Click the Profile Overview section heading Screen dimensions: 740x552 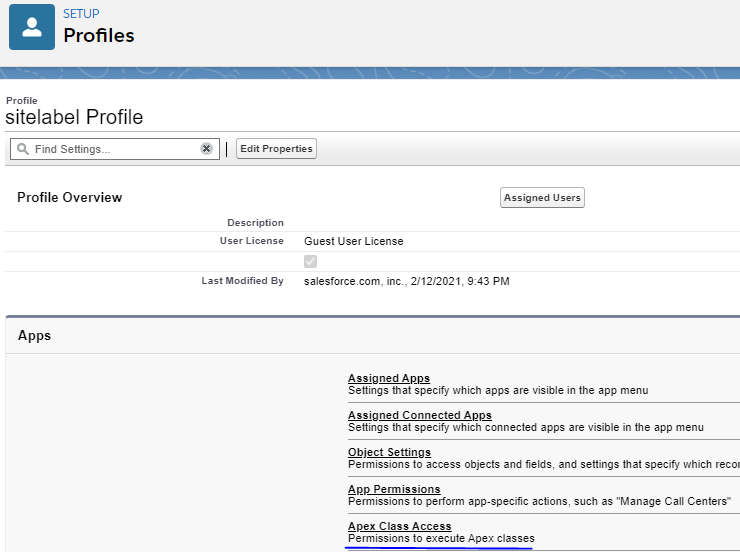pyautogui.click(x=69, y=198)
